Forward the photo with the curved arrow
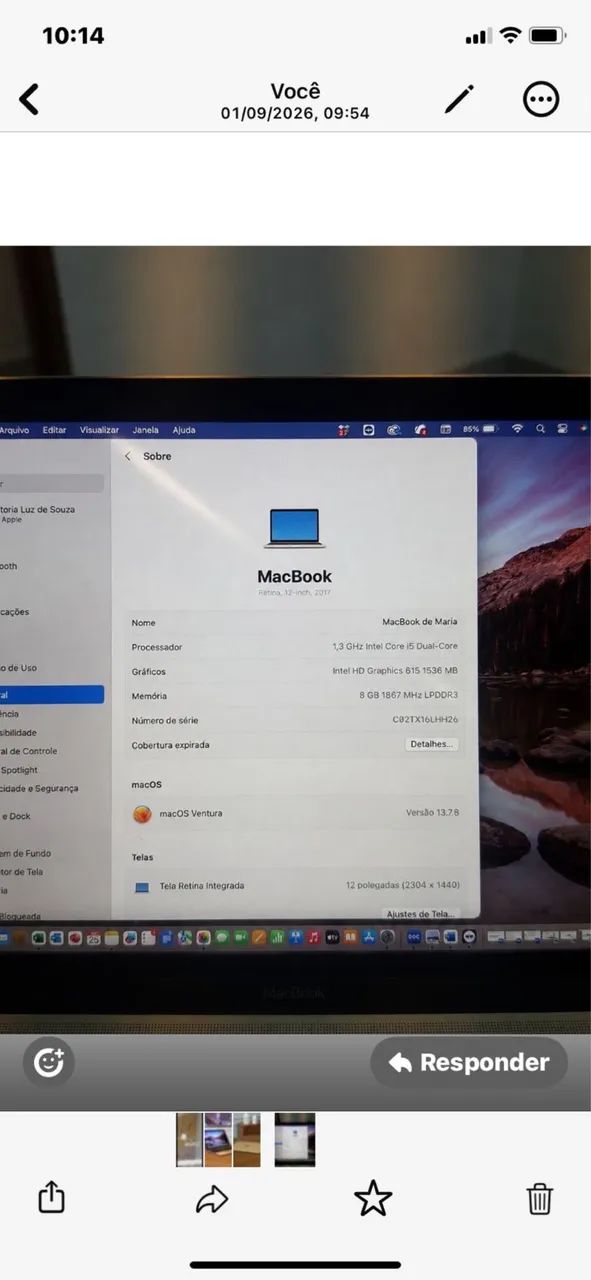 pos(212,1199)
